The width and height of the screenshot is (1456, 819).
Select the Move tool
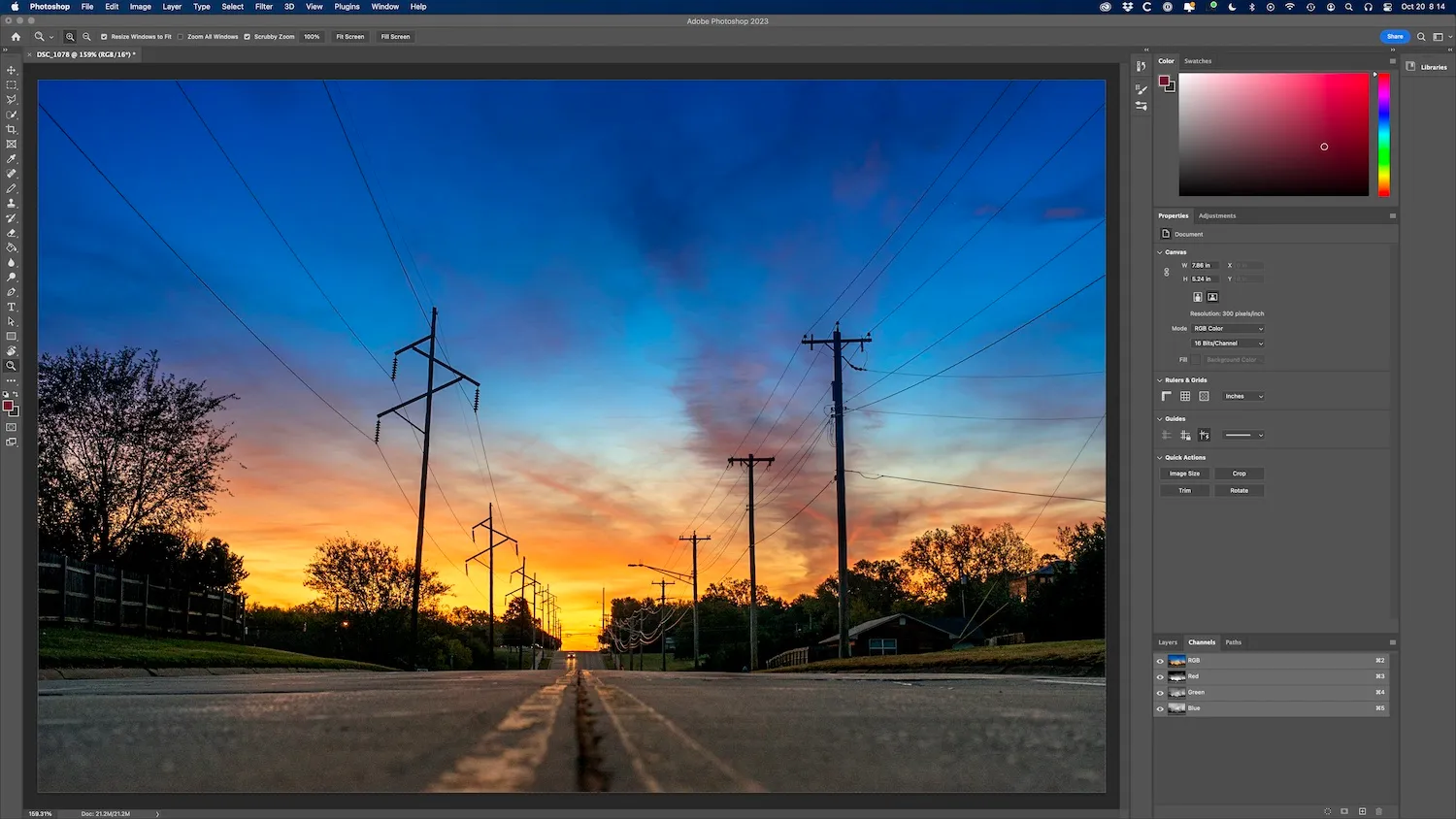coord(12,70)
